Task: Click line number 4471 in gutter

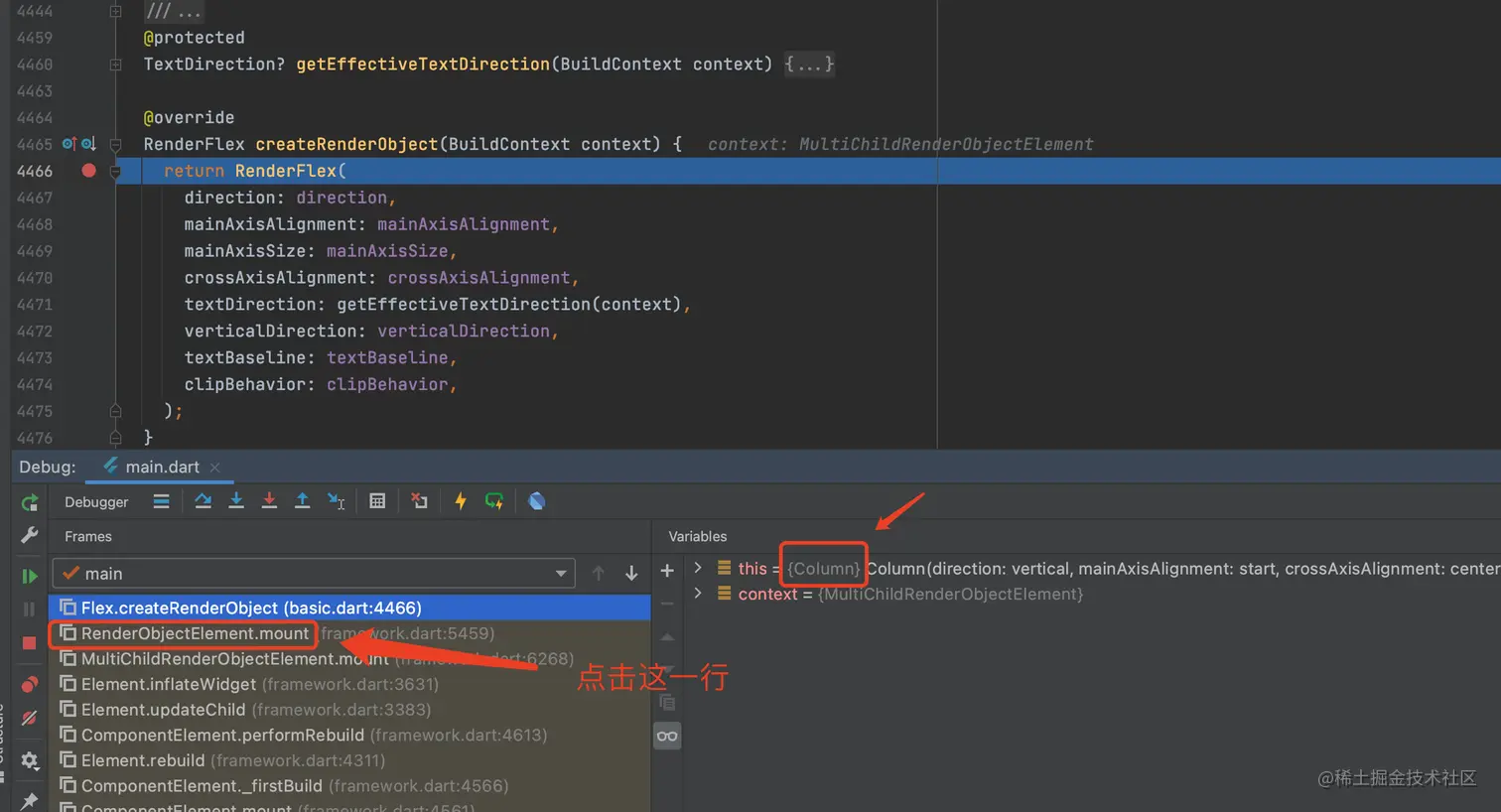Action: pyautogui.click(x=35, y=305)
